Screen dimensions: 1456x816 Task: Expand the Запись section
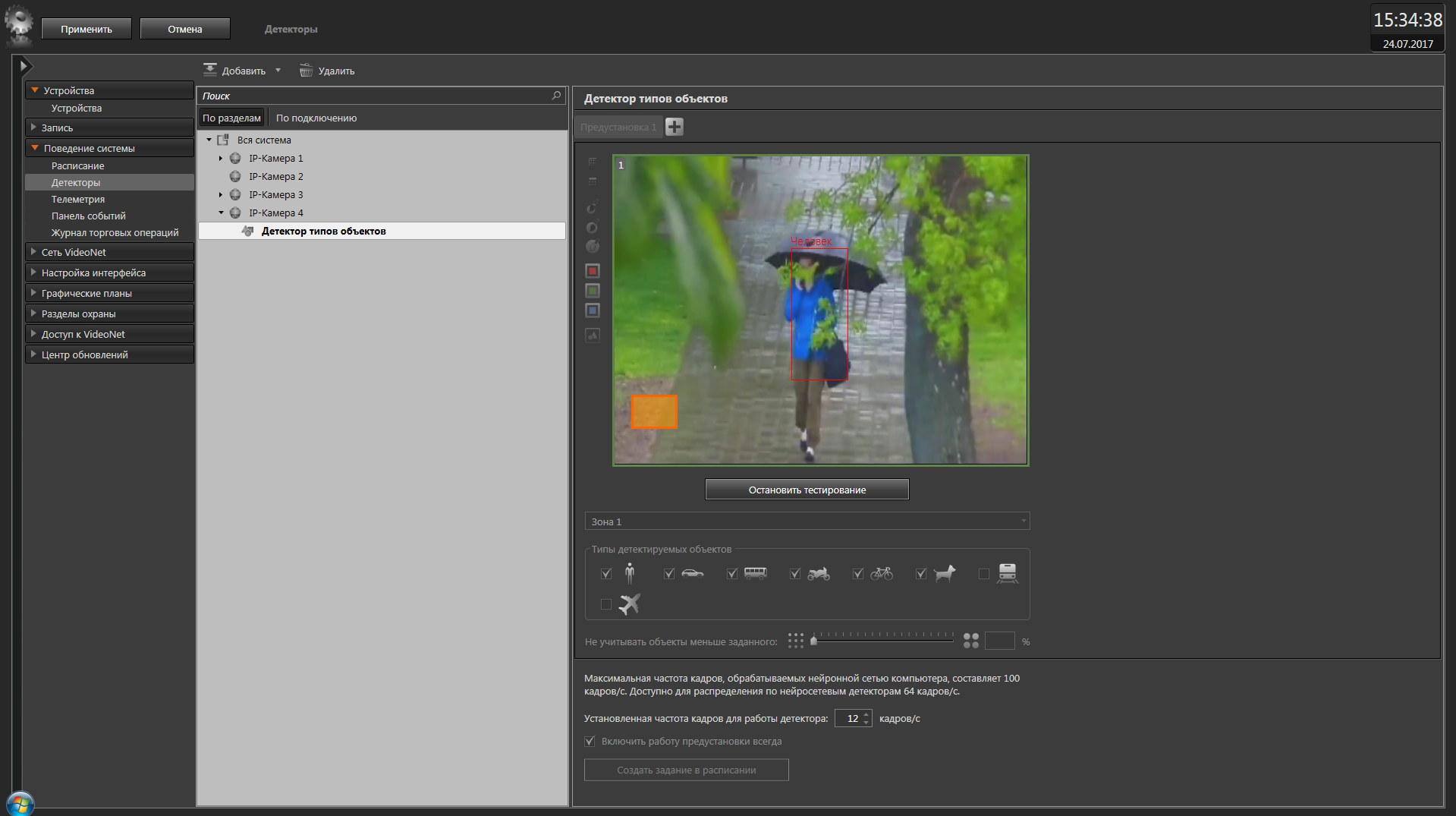[x=110, y=128]
